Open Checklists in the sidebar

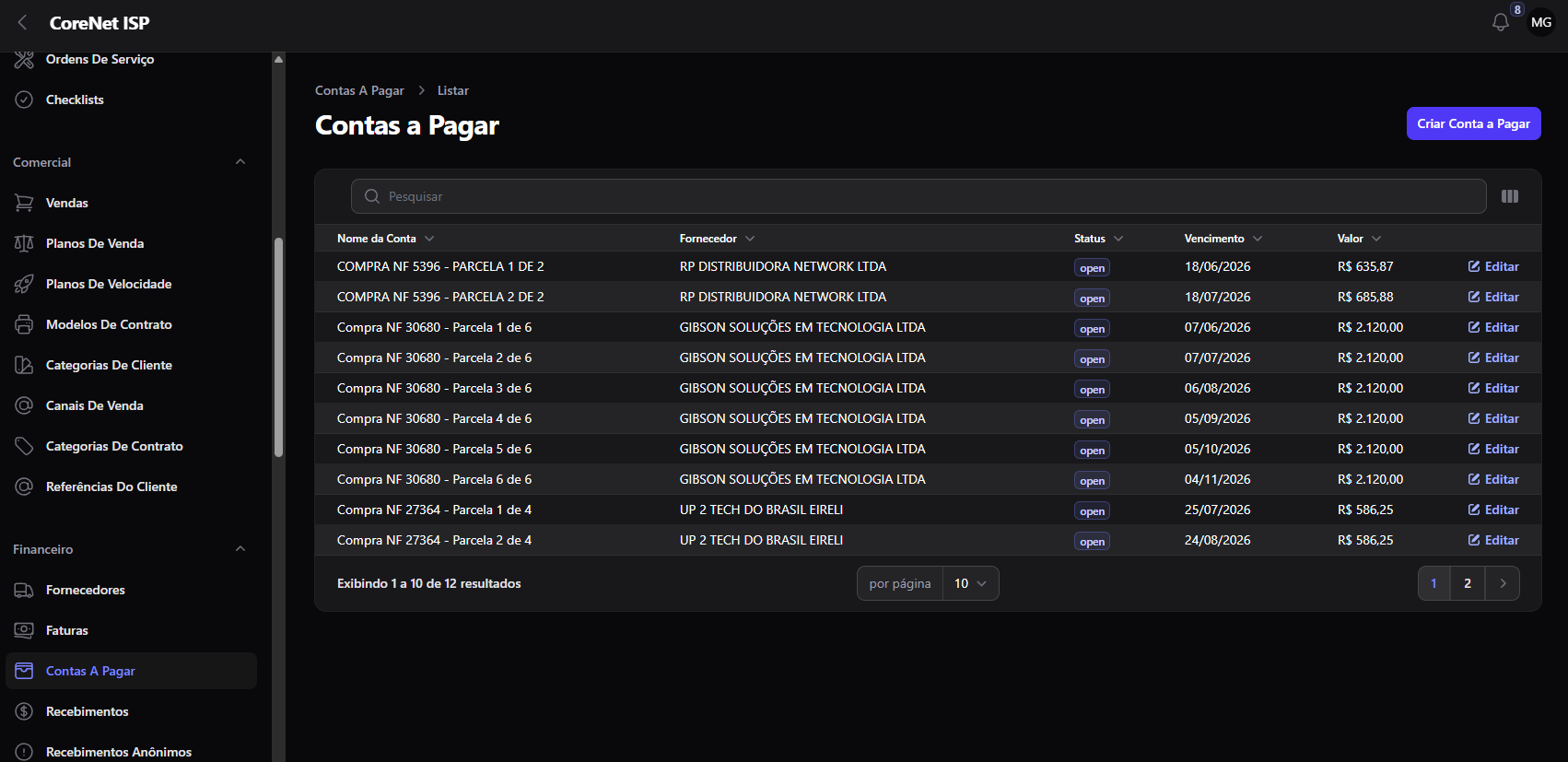[x=131, y=100]
